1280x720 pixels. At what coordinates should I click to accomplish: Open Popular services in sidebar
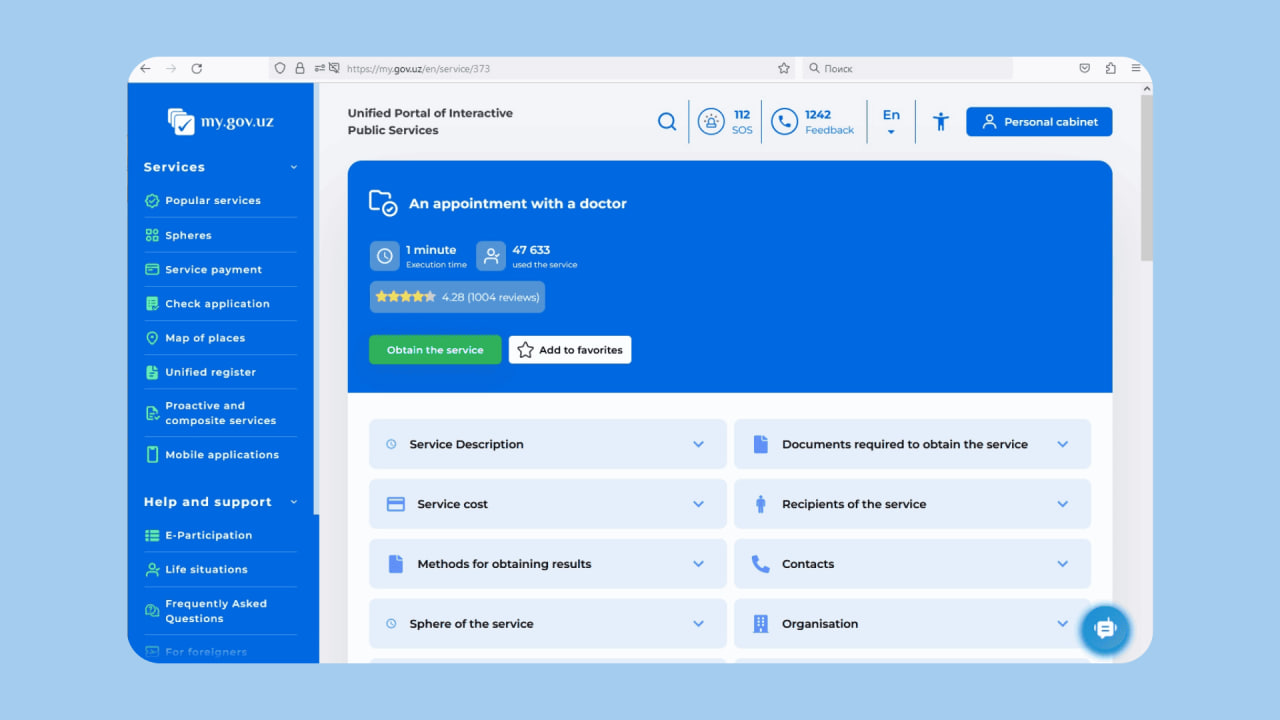click(x=213, y=201)
